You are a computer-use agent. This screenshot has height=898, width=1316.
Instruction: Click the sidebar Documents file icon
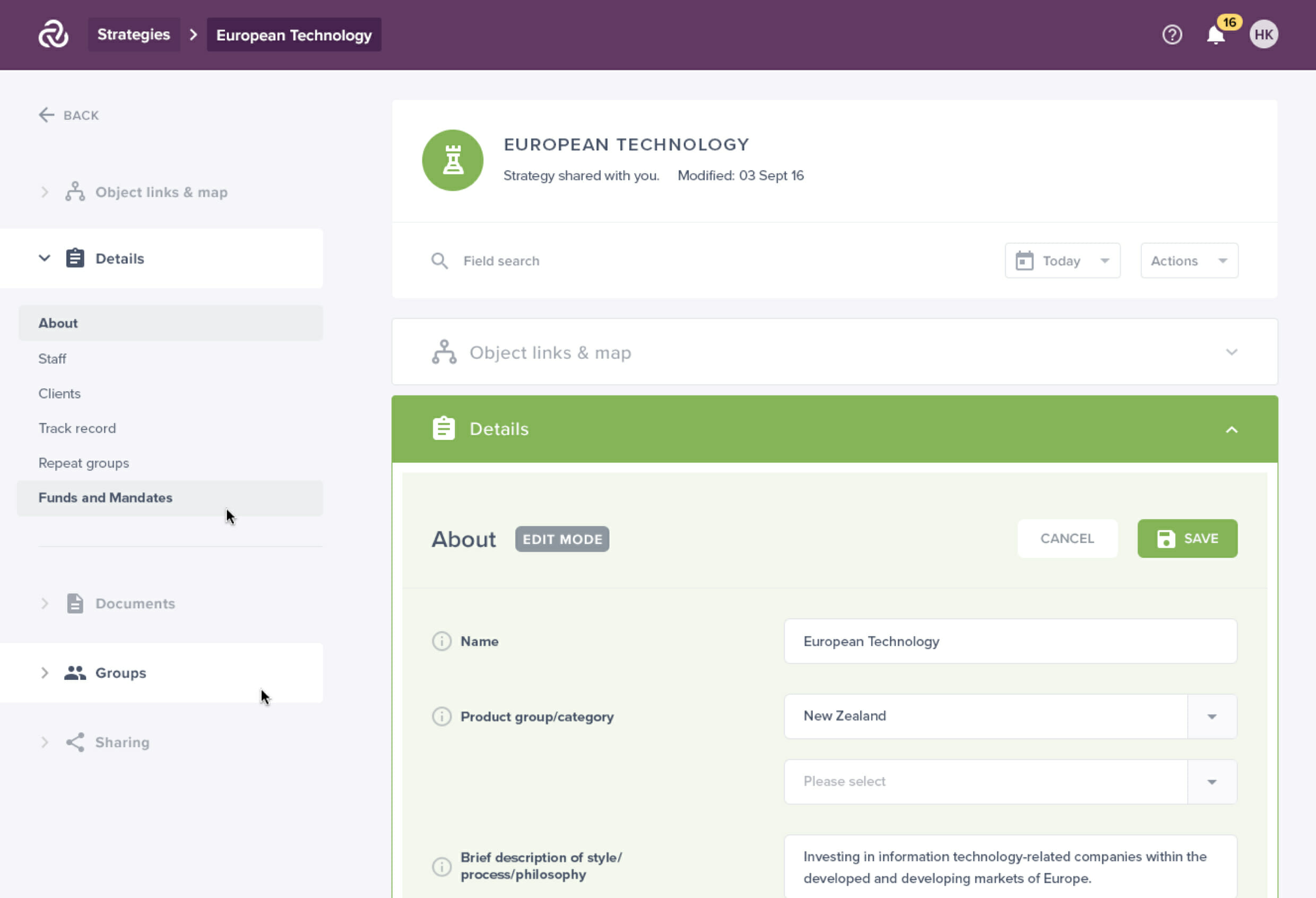(x=75, y=603)
